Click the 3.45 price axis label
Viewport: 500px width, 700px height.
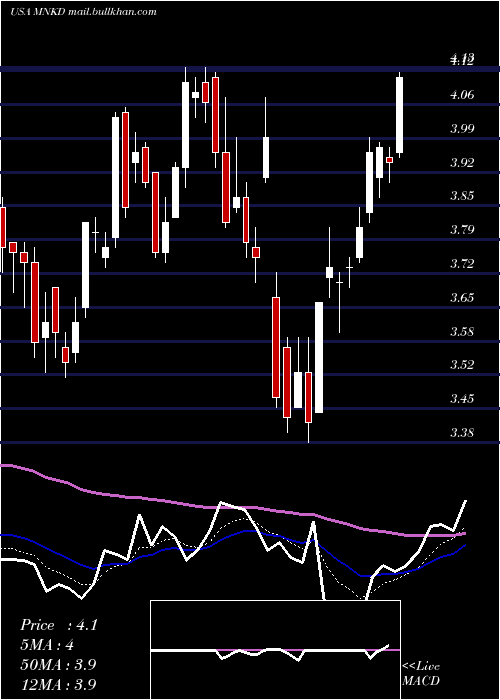click(x=462, y=399)
